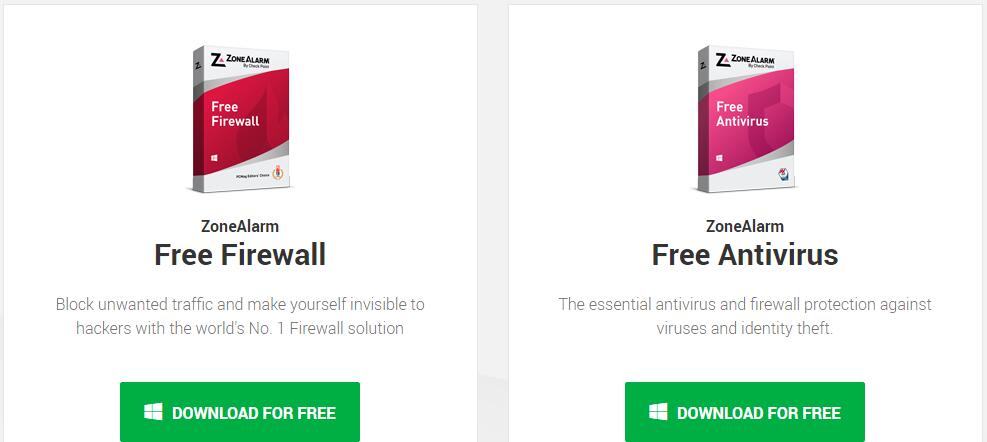This screenshot has height=442, width=987.
Task: Click ZoneAlarm label above Free Antivirus heading
Action: 745,226
